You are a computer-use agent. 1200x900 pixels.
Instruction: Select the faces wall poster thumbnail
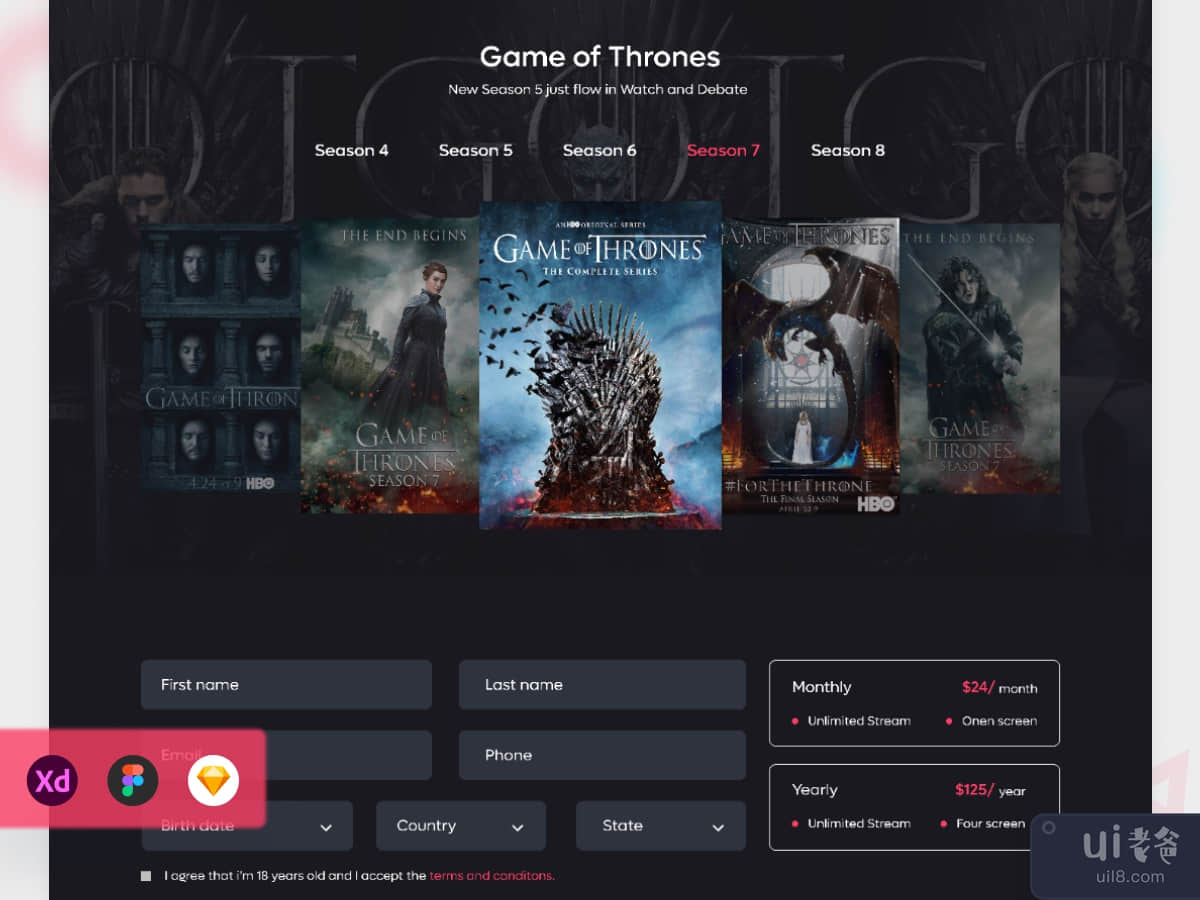click(220, 358)
